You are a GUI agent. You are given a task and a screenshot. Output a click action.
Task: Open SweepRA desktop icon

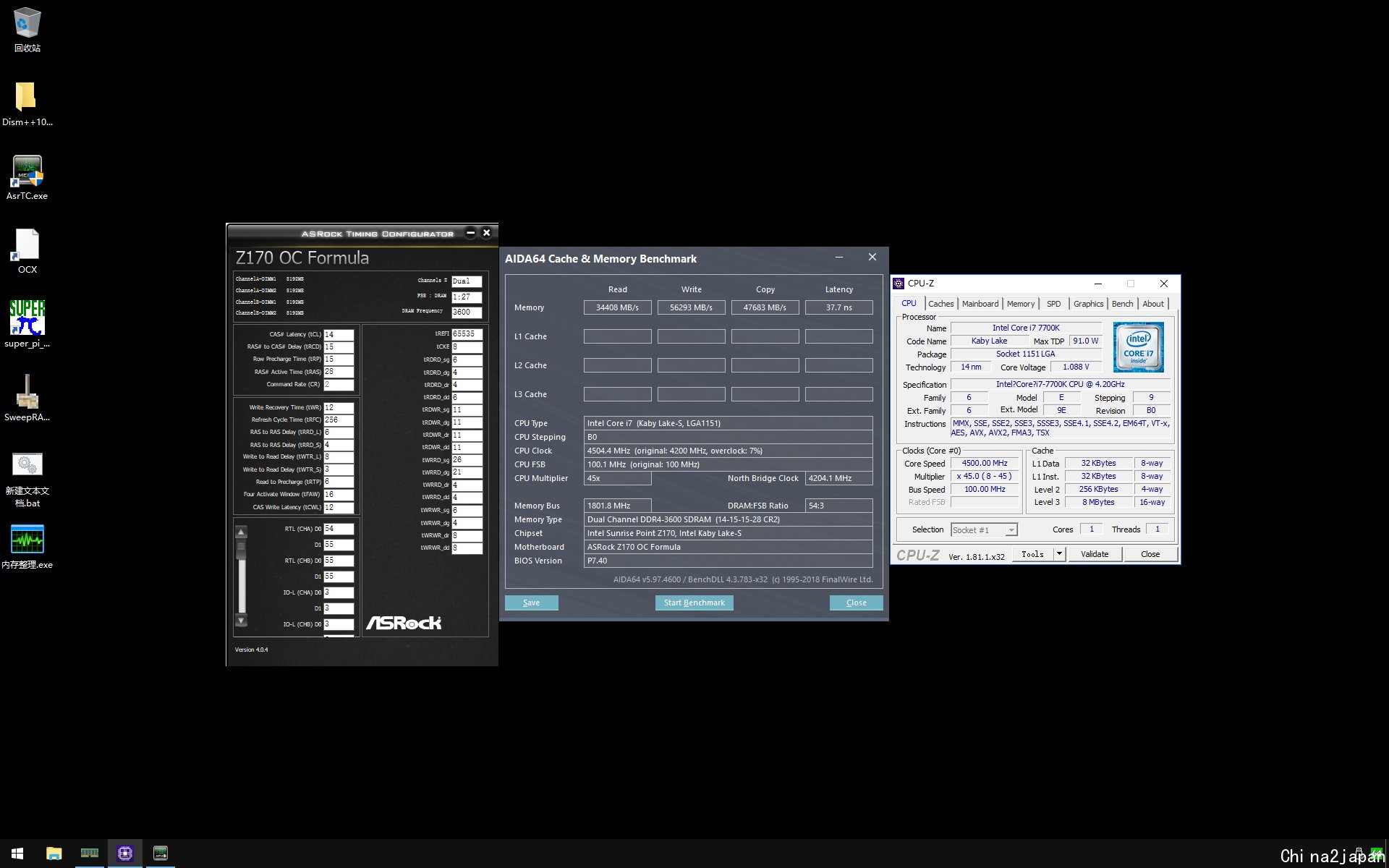[x=27, y=398]
